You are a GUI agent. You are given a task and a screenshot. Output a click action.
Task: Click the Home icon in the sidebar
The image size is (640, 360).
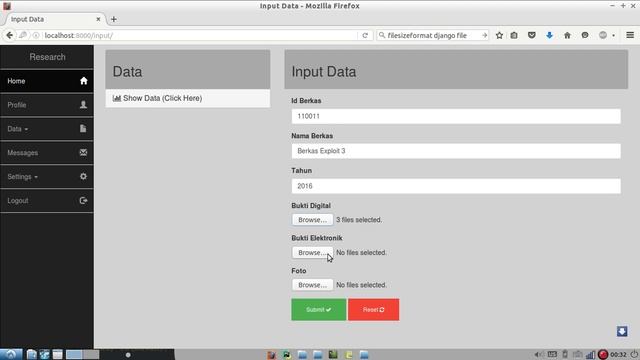(84, 81)
